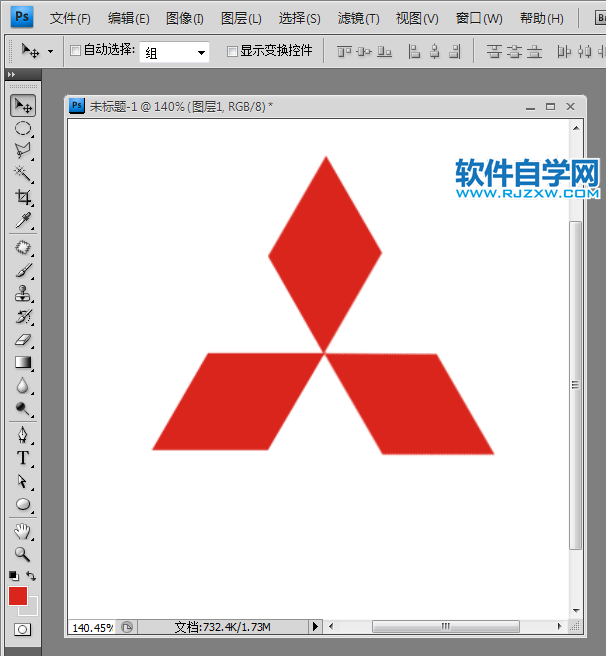Image resolution: width=606 pixels, height=656 pixels.
Task: Distribute left edges of layers
Action: (564, 52)
